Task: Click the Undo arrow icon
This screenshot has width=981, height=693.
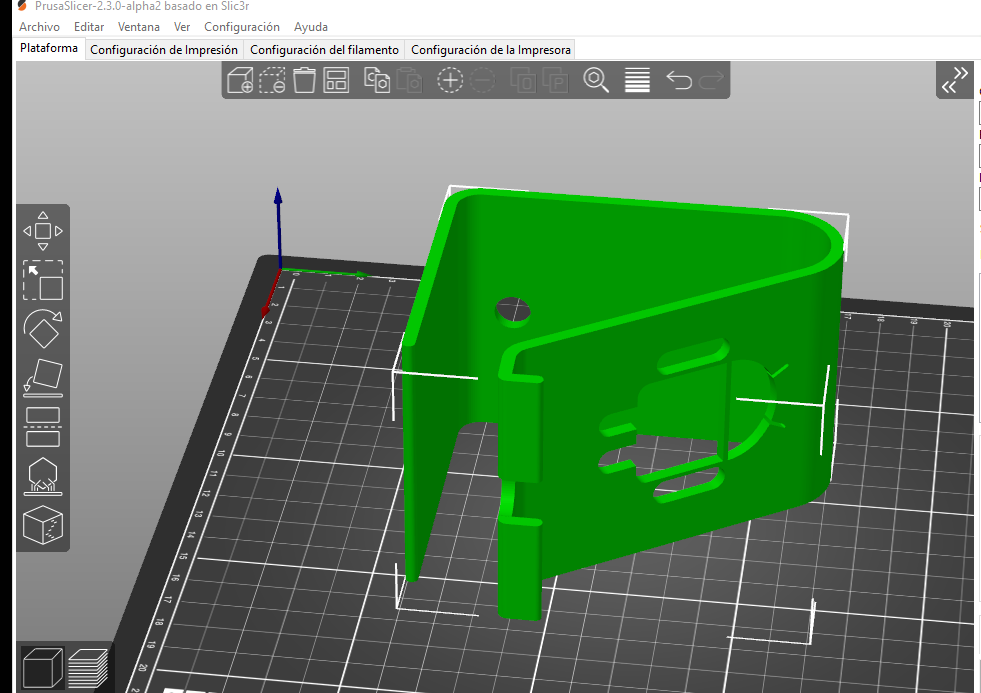Action: point(679,80)
